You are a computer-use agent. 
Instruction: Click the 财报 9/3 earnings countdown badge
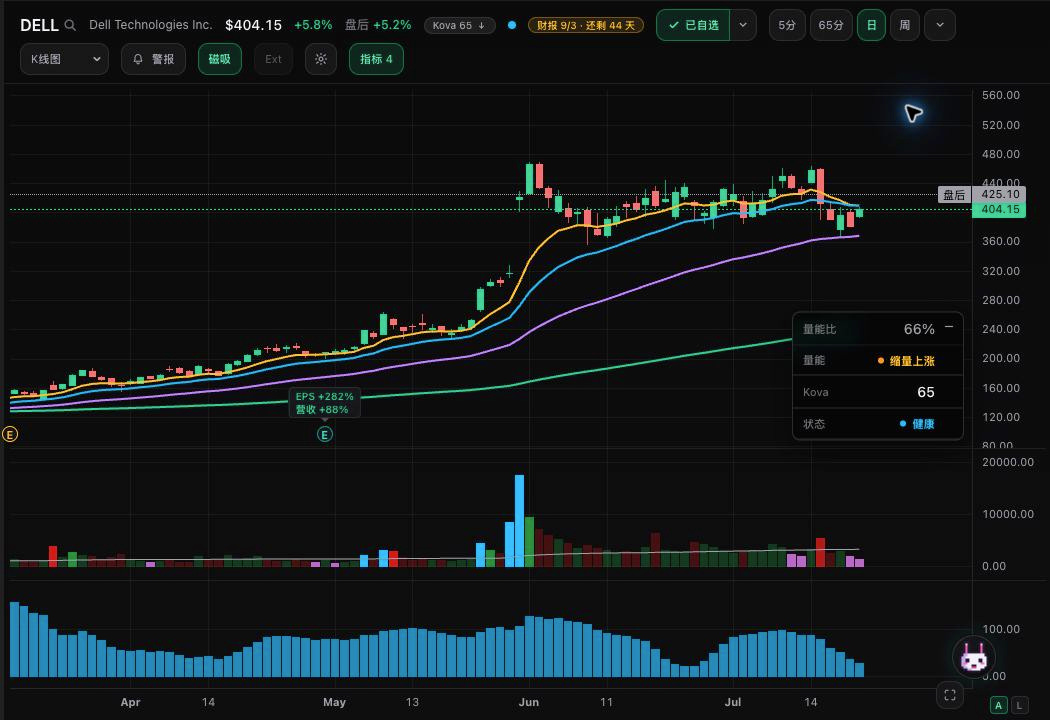[x=586, y=25]
